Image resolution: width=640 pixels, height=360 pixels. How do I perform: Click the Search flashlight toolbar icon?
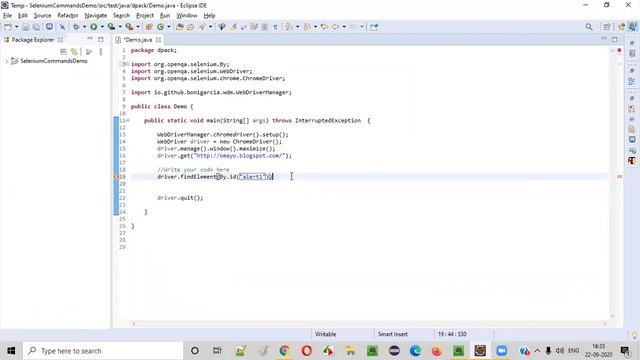(x=202, y=27)
